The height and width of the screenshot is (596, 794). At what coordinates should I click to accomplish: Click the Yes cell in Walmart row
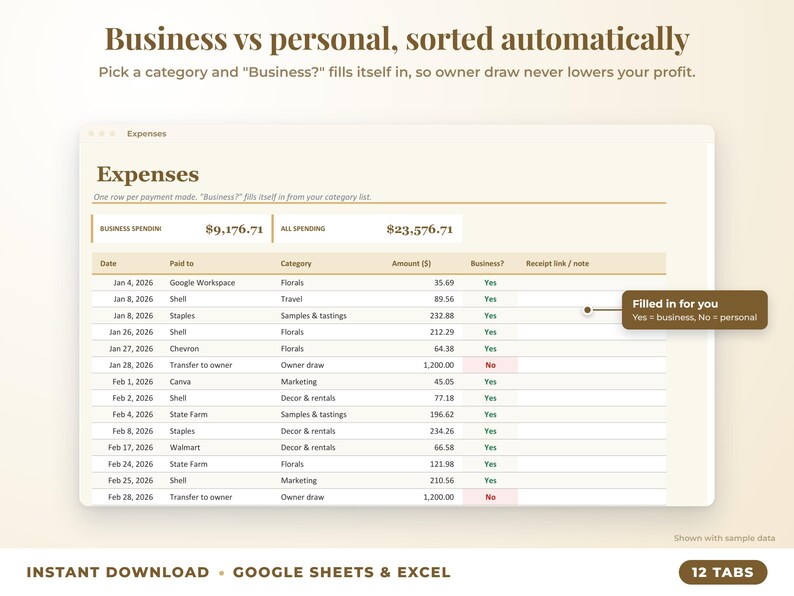[x=490, y=448]
